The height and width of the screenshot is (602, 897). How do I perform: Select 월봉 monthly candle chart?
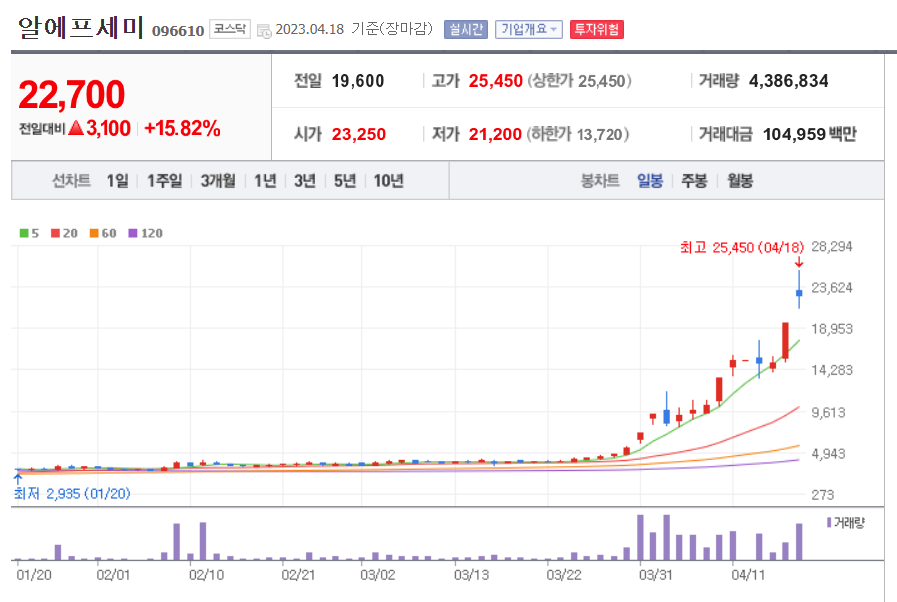tap(740, 181)
